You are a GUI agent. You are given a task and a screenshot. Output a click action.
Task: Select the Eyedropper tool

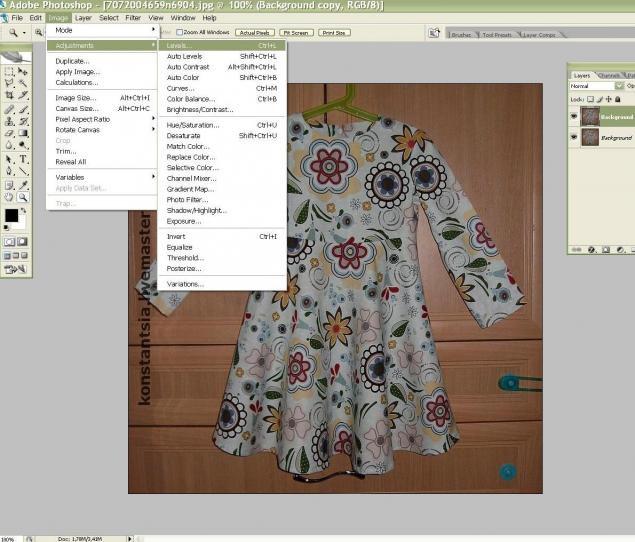[23, 186]
